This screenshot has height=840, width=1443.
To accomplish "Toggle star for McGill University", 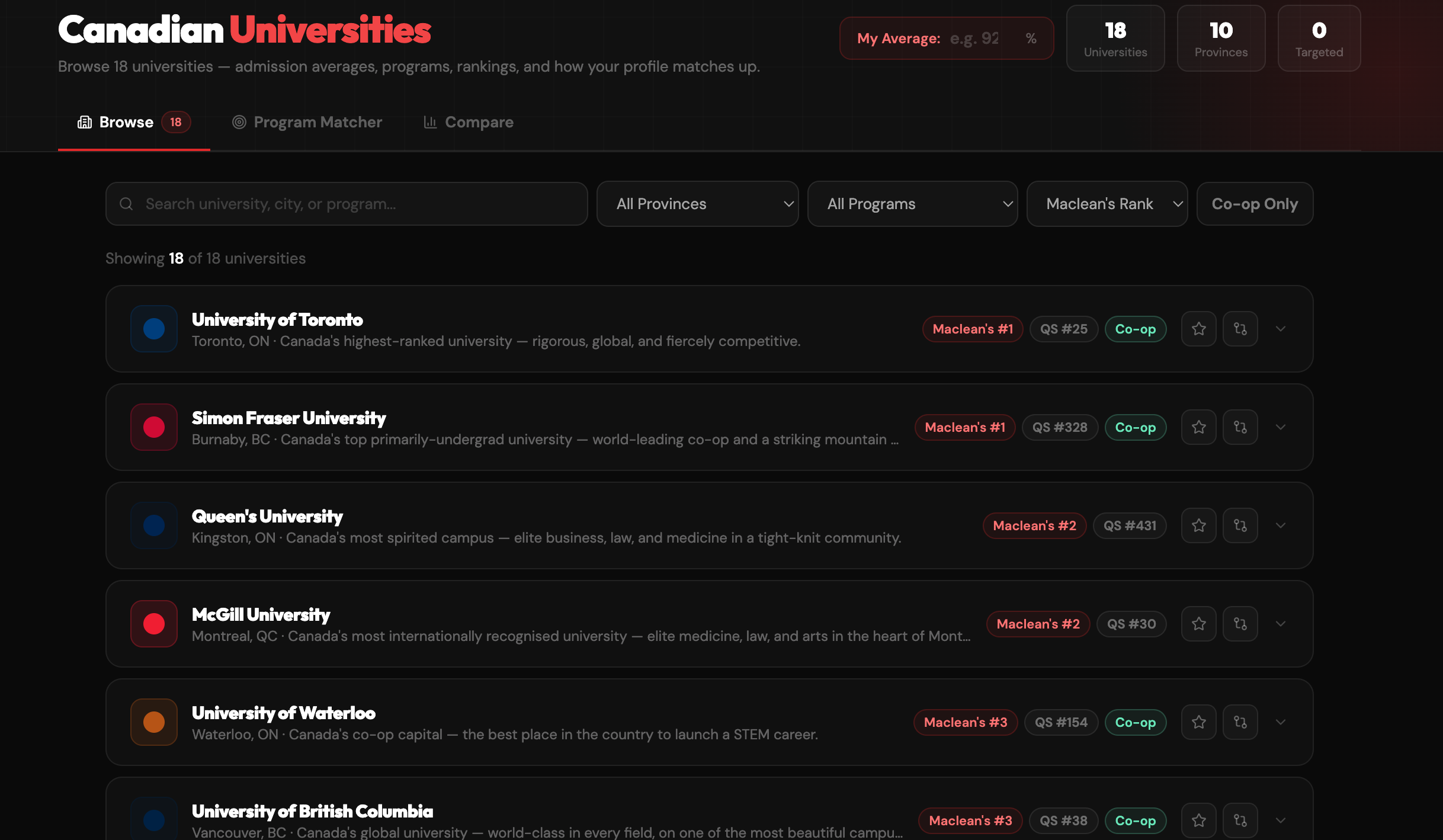I will [1198, 624].
